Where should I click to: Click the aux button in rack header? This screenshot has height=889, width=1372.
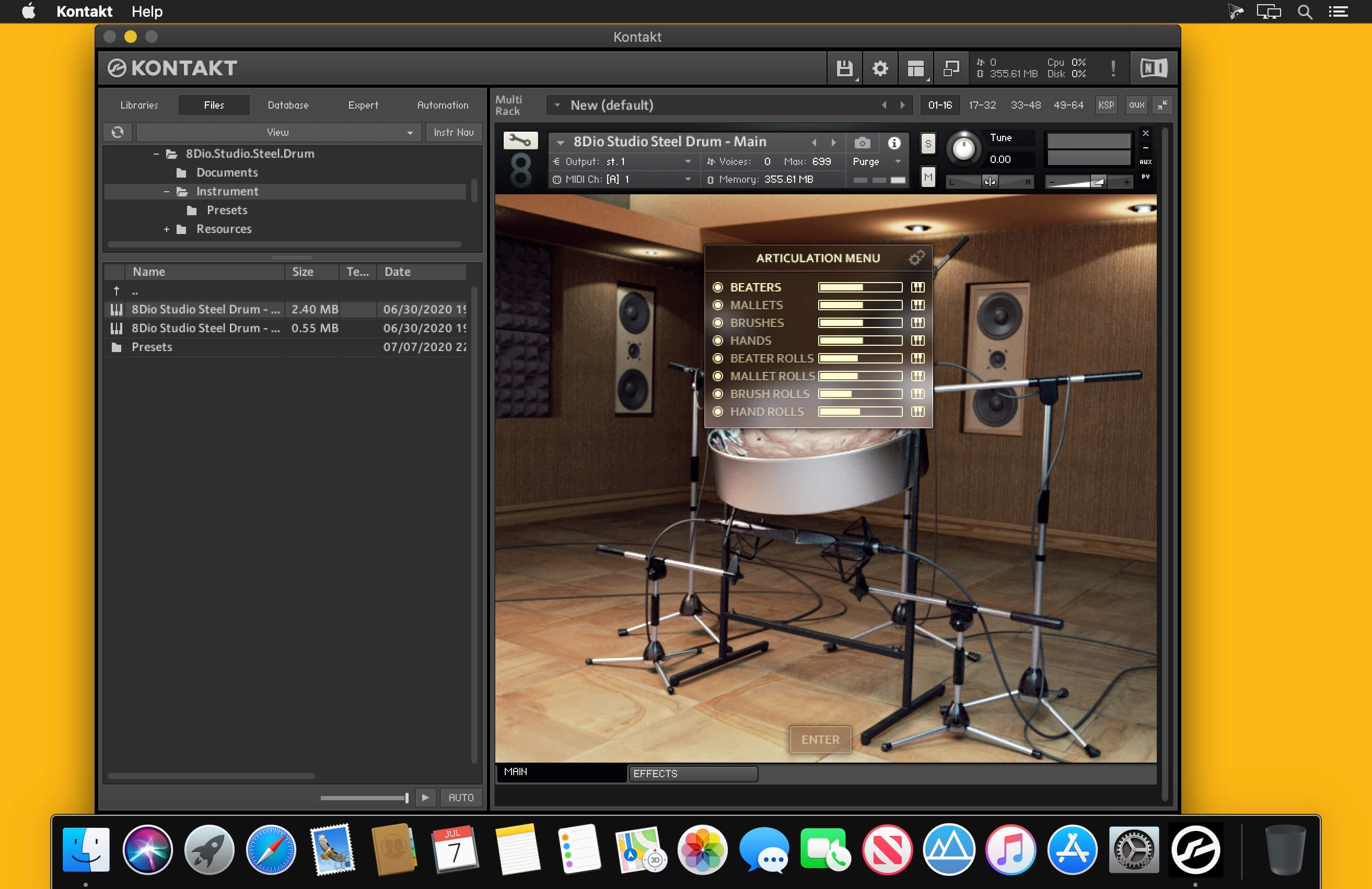point(1137,105)
